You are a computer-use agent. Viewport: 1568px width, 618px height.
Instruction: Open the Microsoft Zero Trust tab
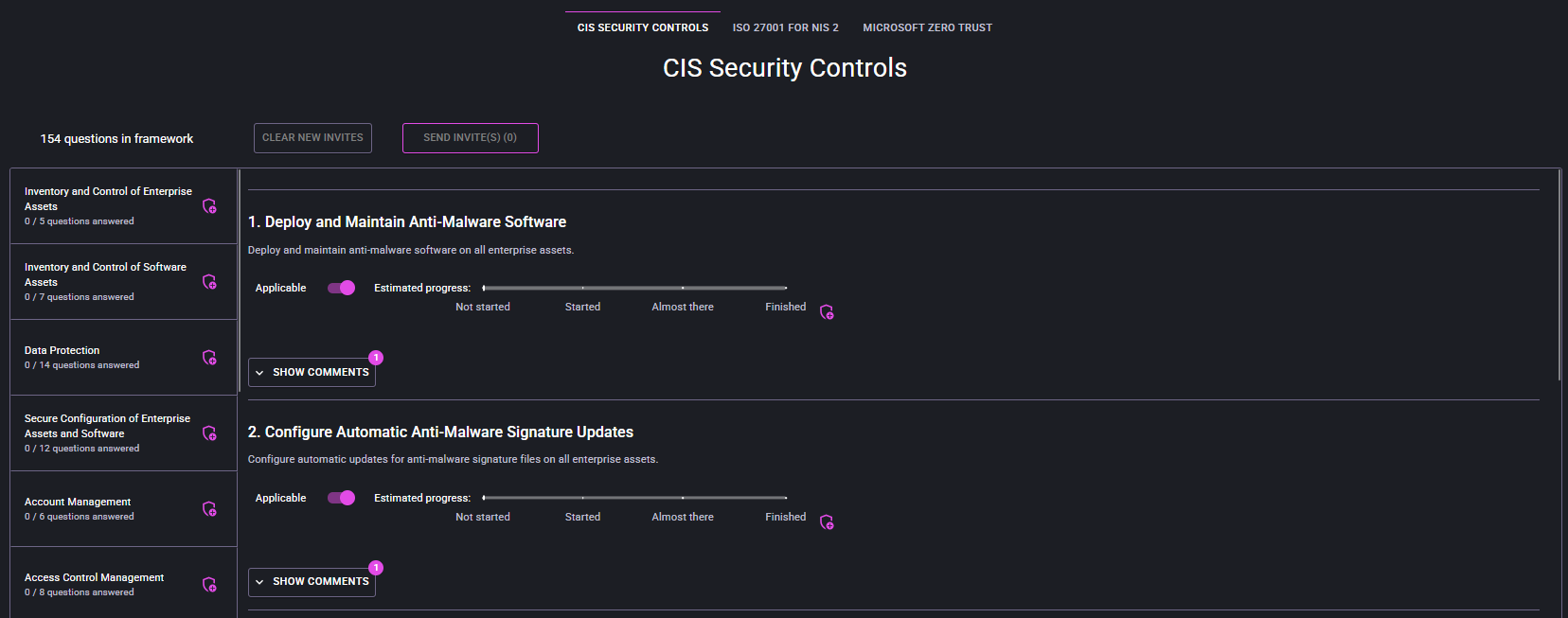coord(928,27)
